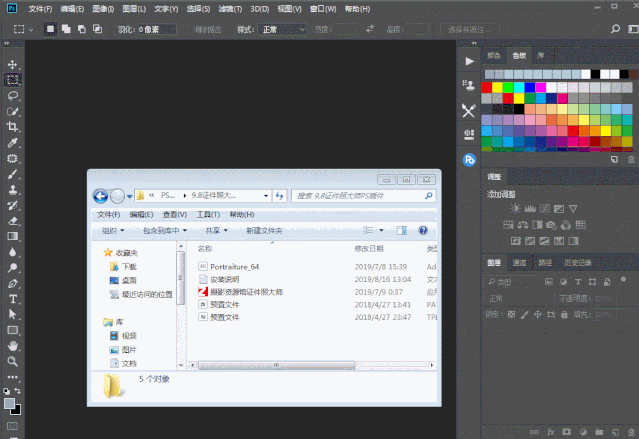Add Brightness/Contrast adjustment icon
The height and width of the screenshot is (439, 639).
[515, 207]
